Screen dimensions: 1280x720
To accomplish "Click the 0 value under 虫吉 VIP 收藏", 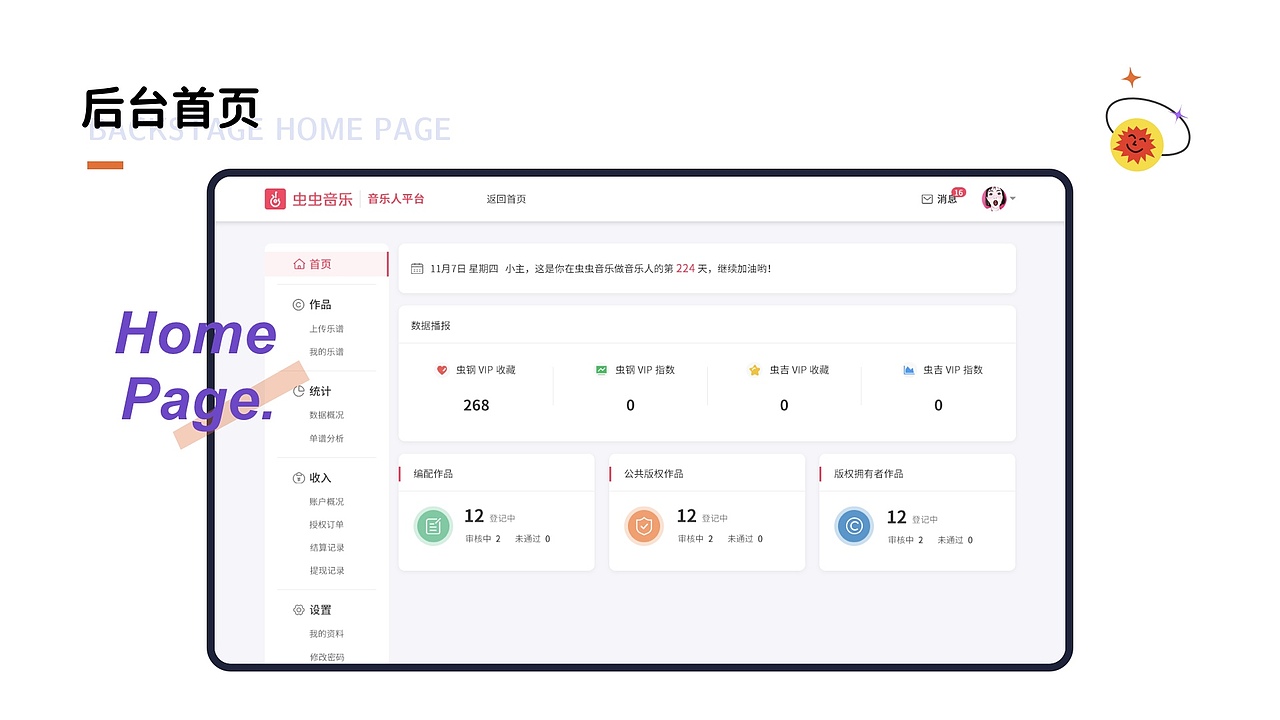I will (x=784, y=405).
